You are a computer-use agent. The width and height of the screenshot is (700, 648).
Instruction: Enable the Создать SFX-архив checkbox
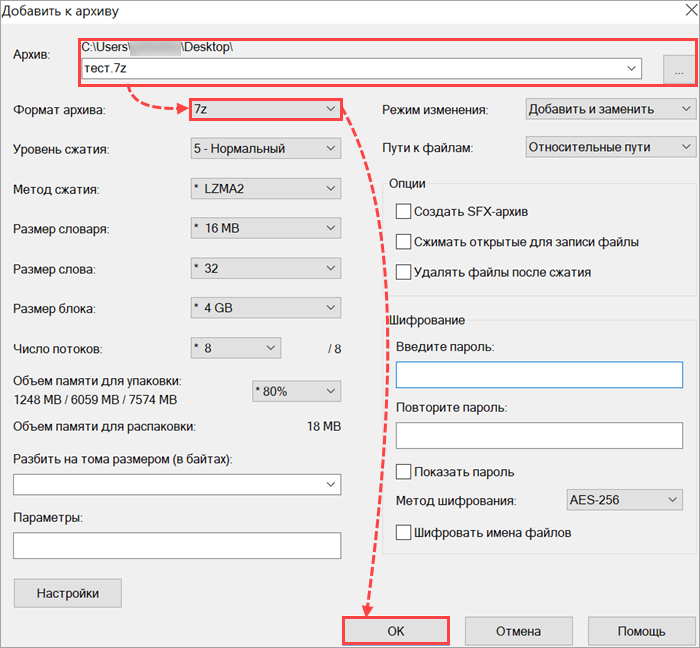(404, 211)
